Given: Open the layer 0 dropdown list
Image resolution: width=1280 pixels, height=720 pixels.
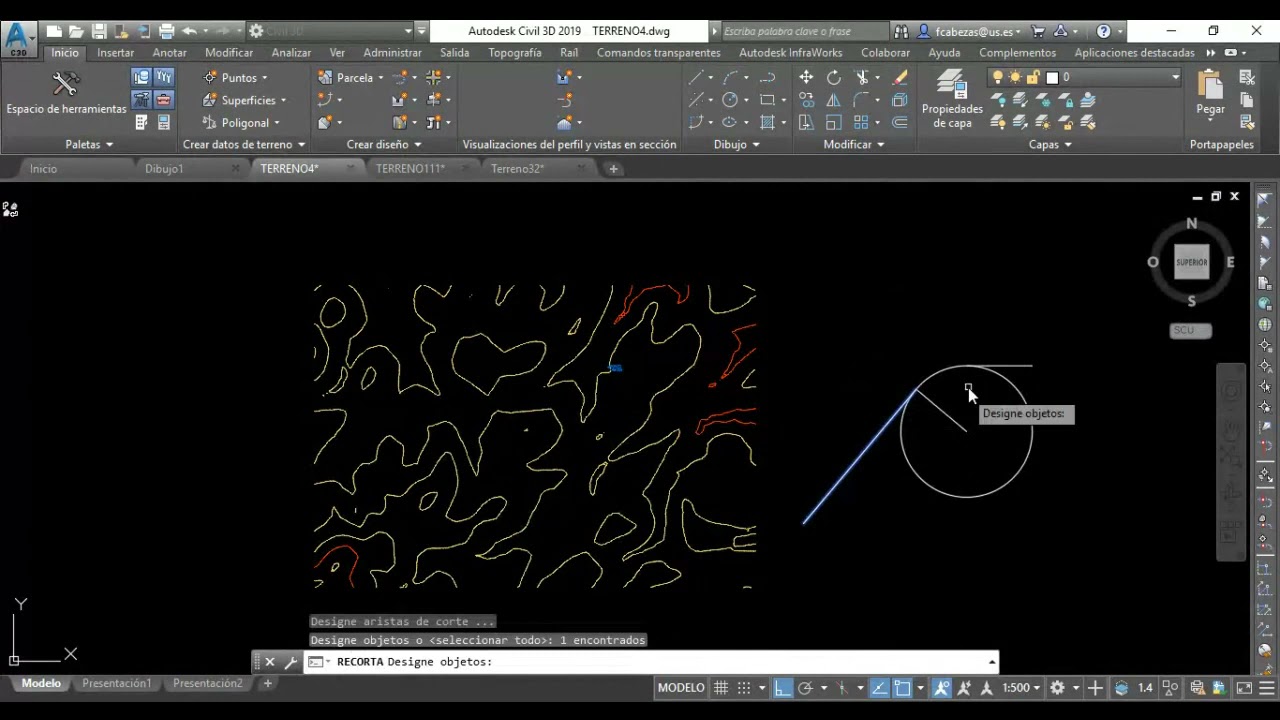Looking at the screenshot, I should pos(1175,77).
